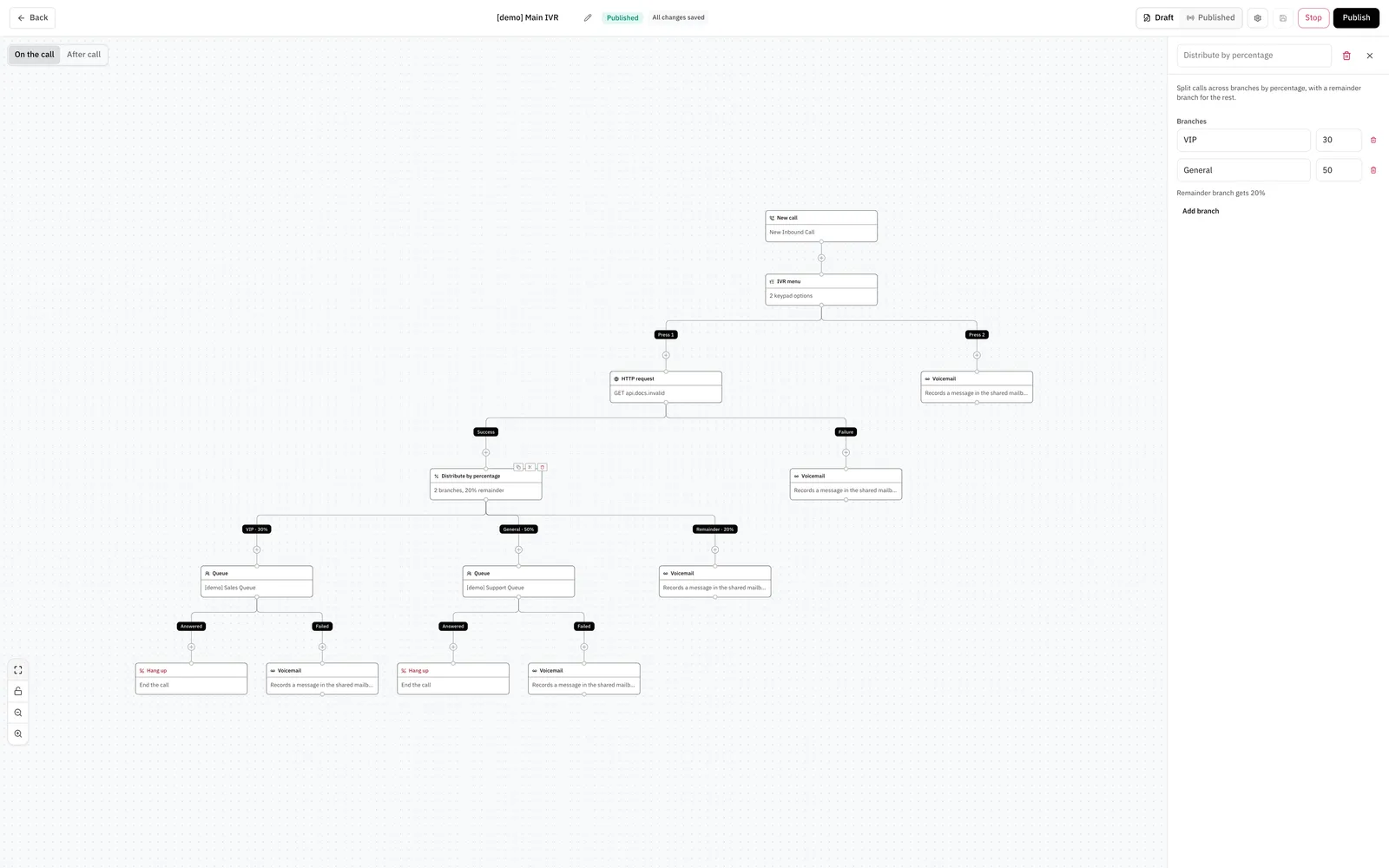The height and width of the screenshot is (868, 1389).
Task: Publish the flow
Action: click(1356, 17)
